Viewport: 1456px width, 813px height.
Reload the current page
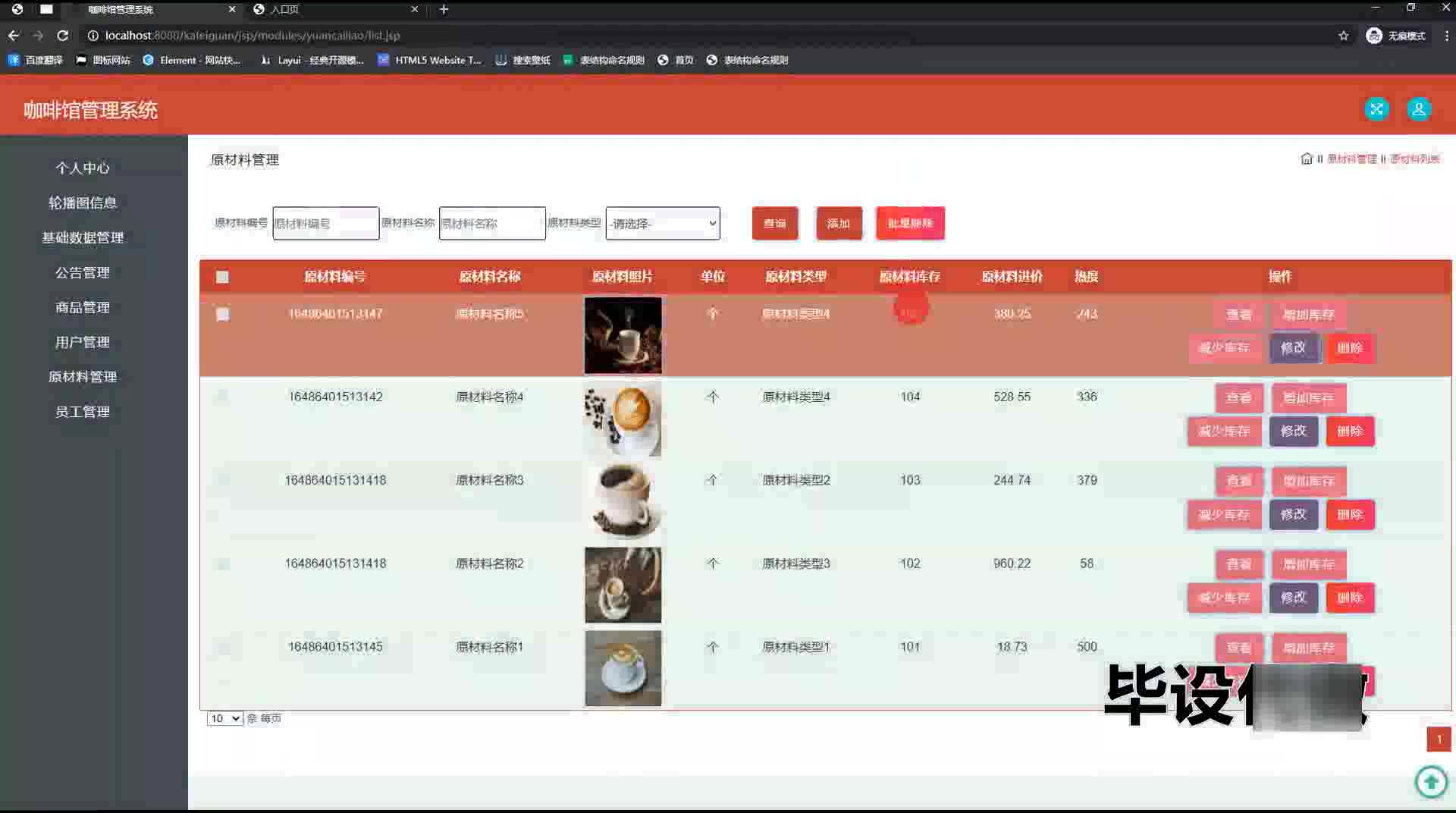tap(63, 36)
